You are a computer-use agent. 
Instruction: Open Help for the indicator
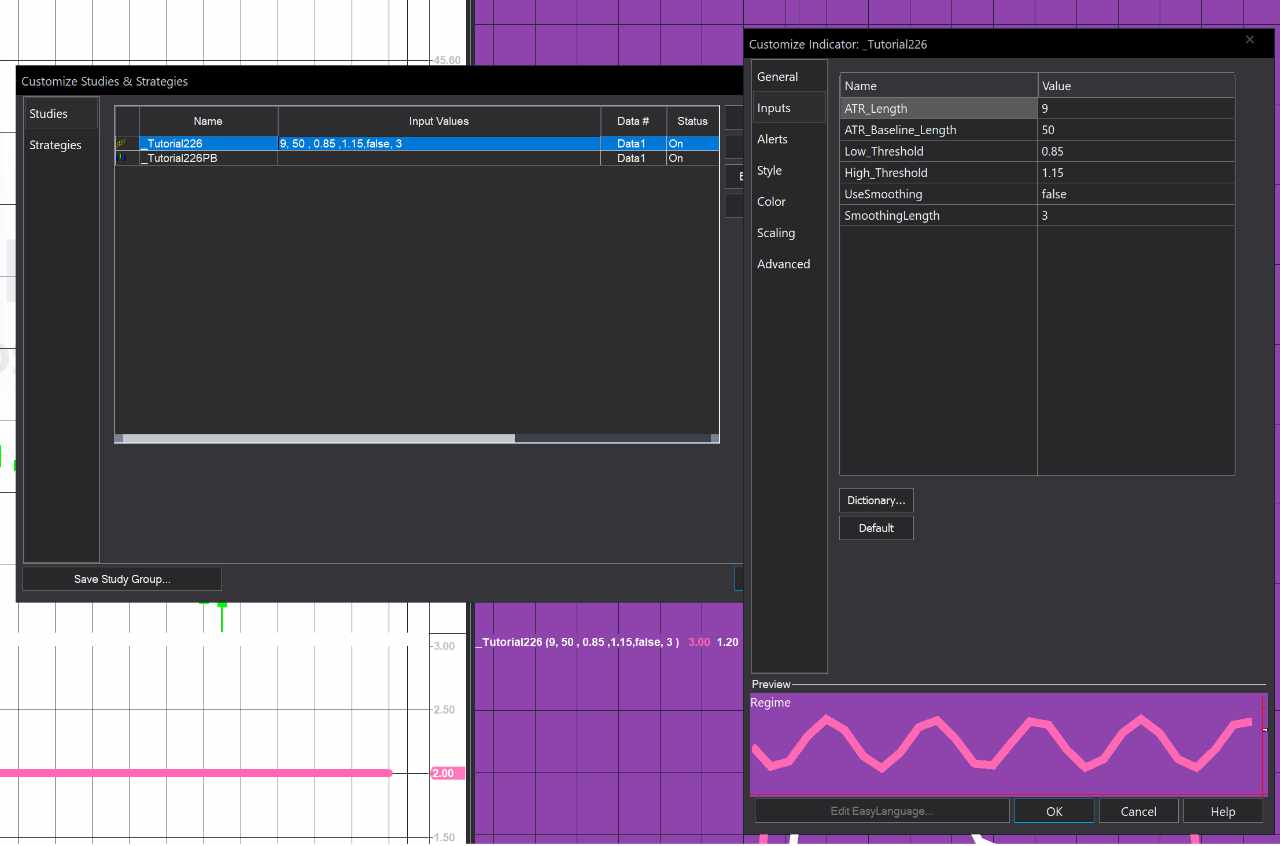click(1222, 811)
